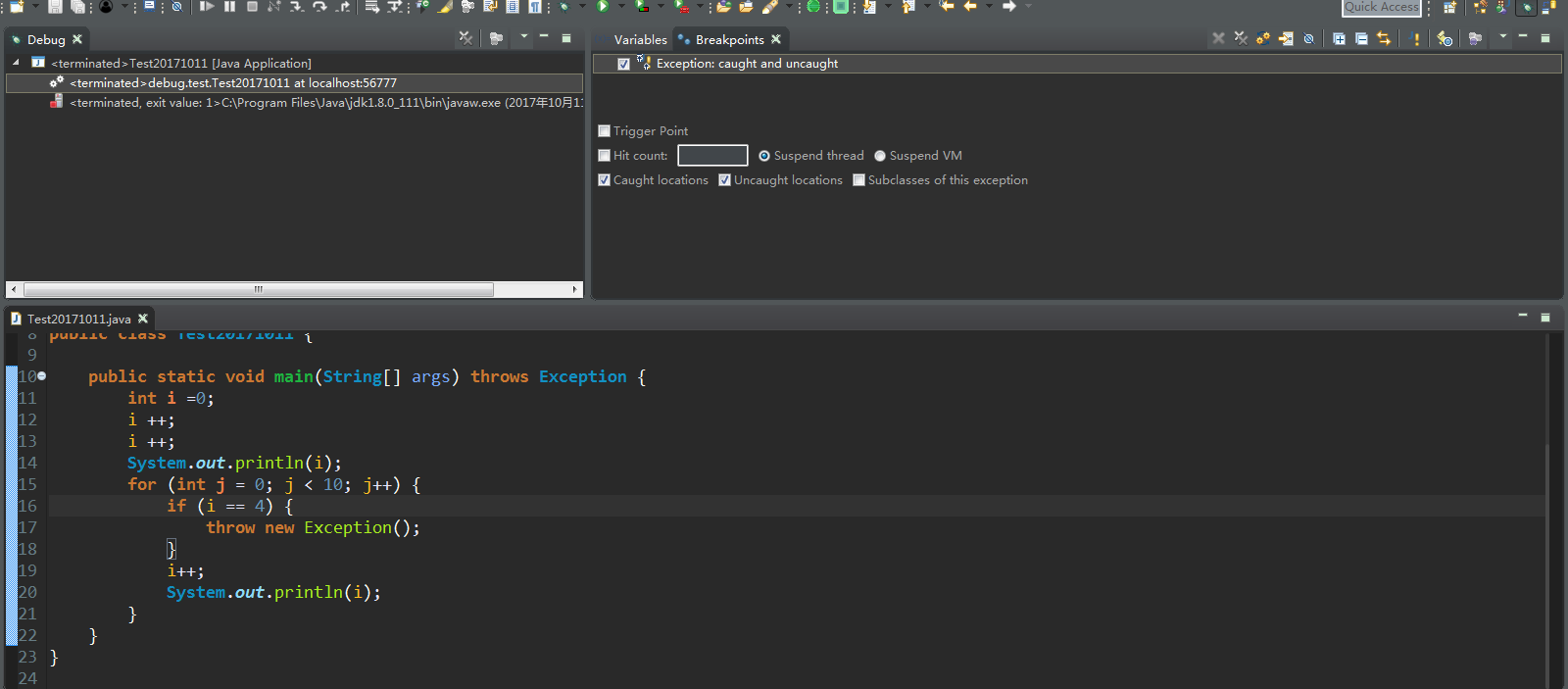Click the Skip All Breakpoints icon in main toolbar
1568x689 pixels.
tap(176, 6)
